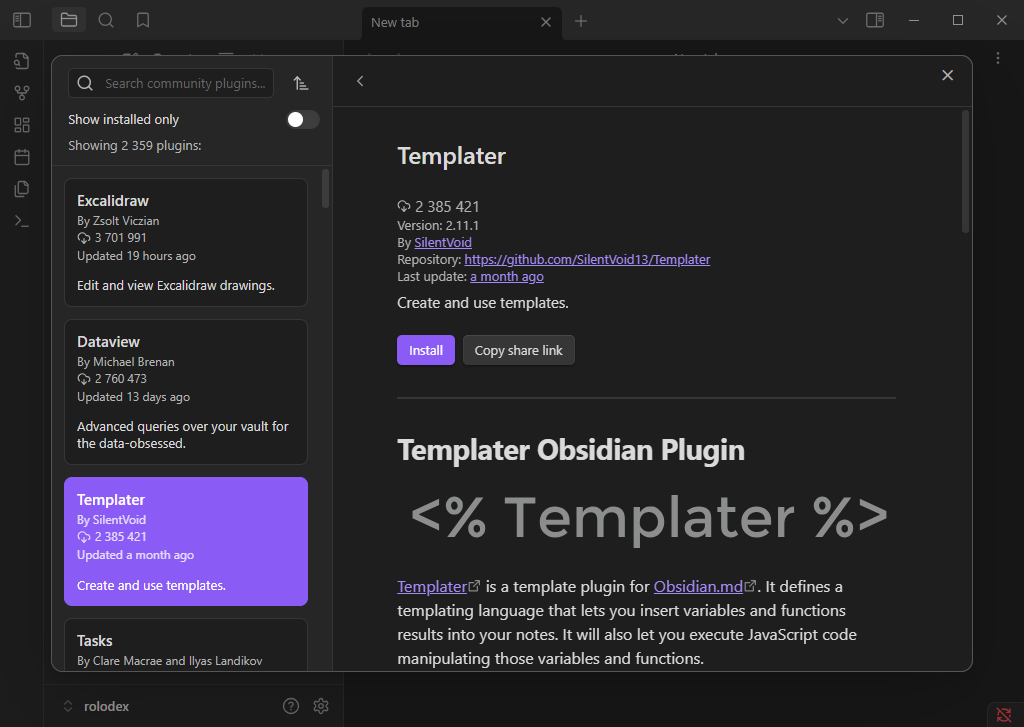Open the quick switcher ribbon icon

(x=22, y=61)
